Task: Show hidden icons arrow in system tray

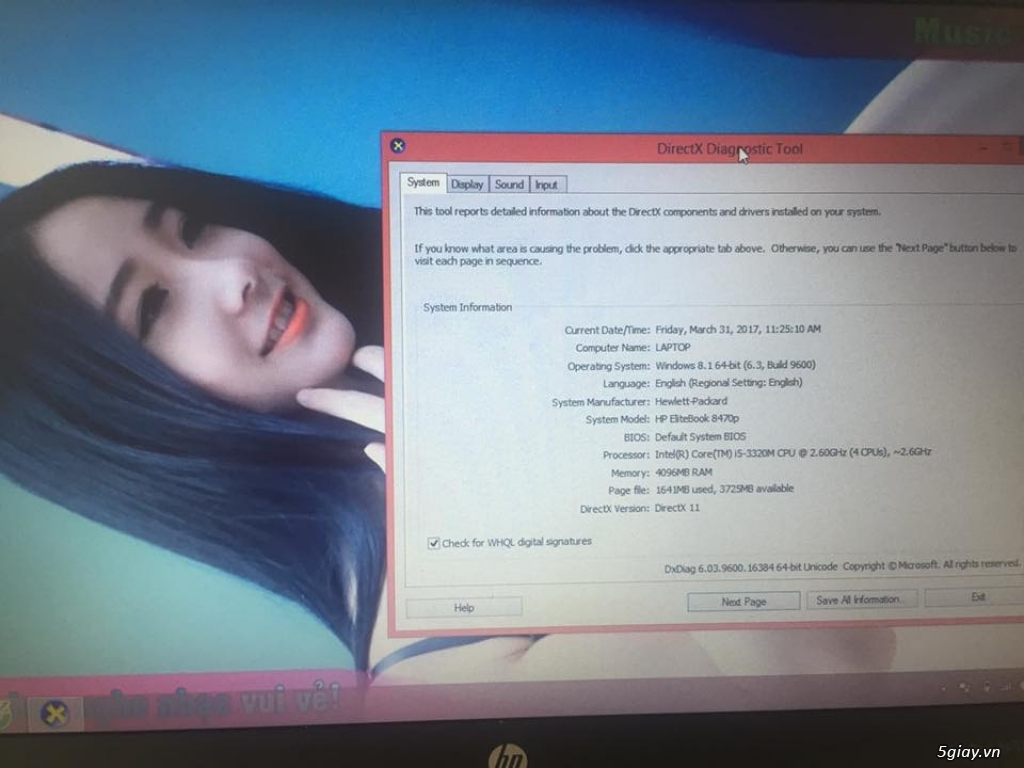Action: tap(943, 688)
